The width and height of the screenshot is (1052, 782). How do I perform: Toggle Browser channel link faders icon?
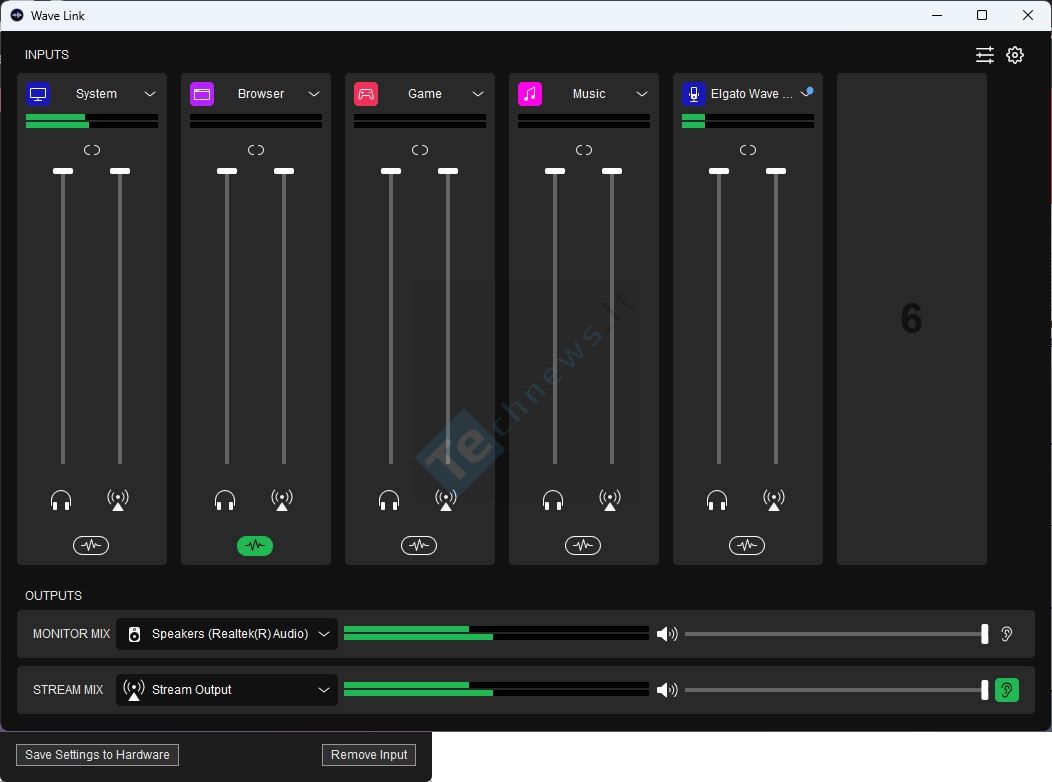coord(256,150)
